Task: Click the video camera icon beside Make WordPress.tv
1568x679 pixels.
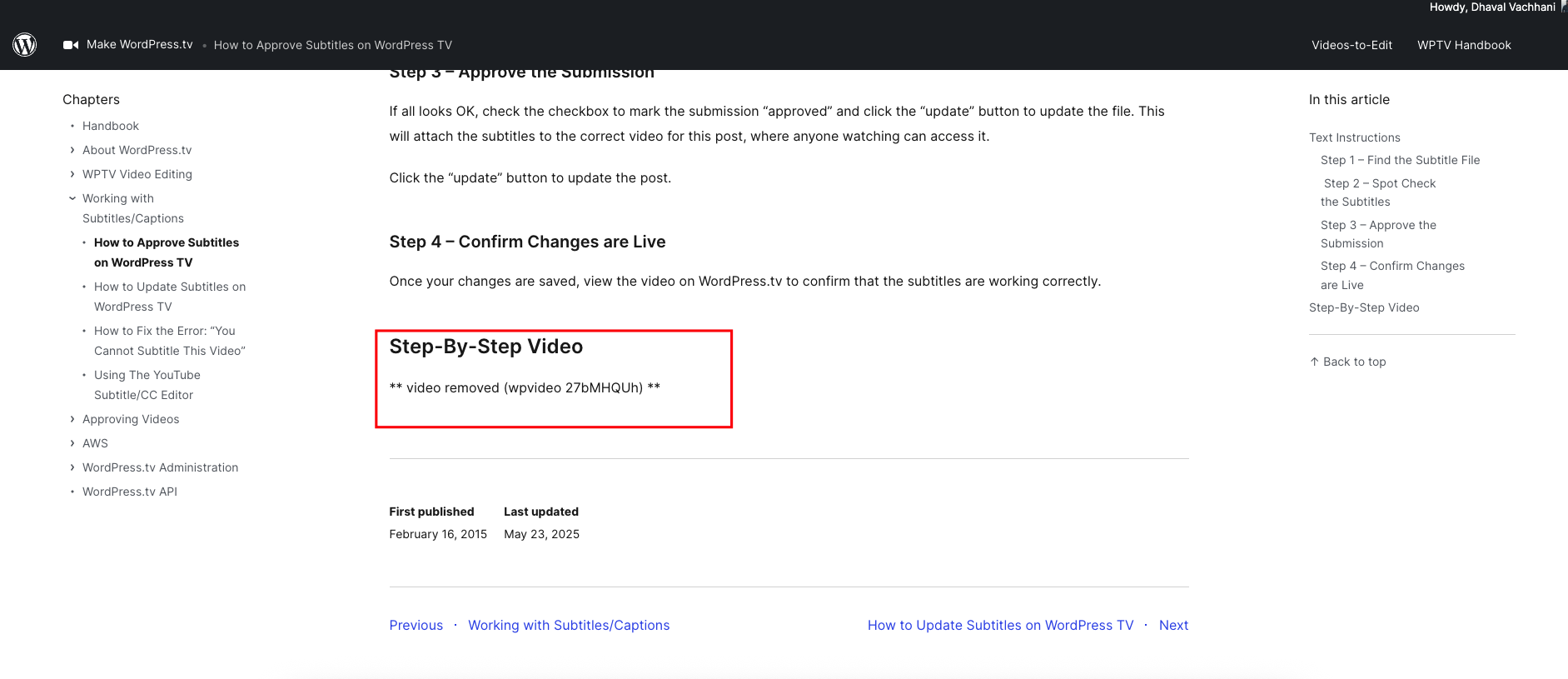Action: 71,45
